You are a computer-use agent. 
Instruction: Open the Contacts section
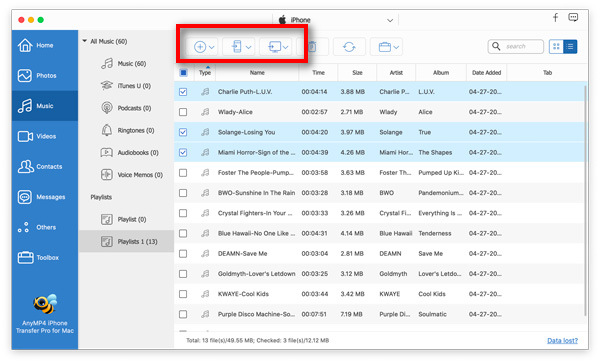tap(44, 166)
